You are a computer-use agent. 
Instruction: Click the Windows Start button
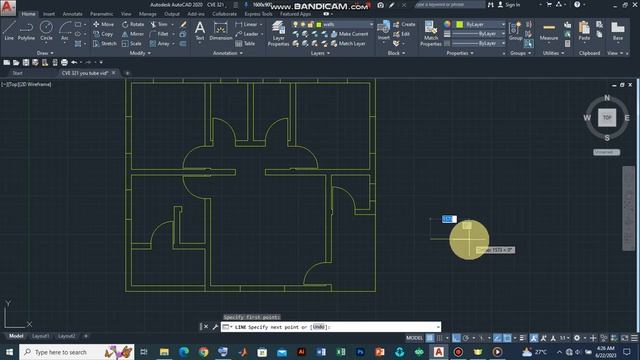(9, 352)
